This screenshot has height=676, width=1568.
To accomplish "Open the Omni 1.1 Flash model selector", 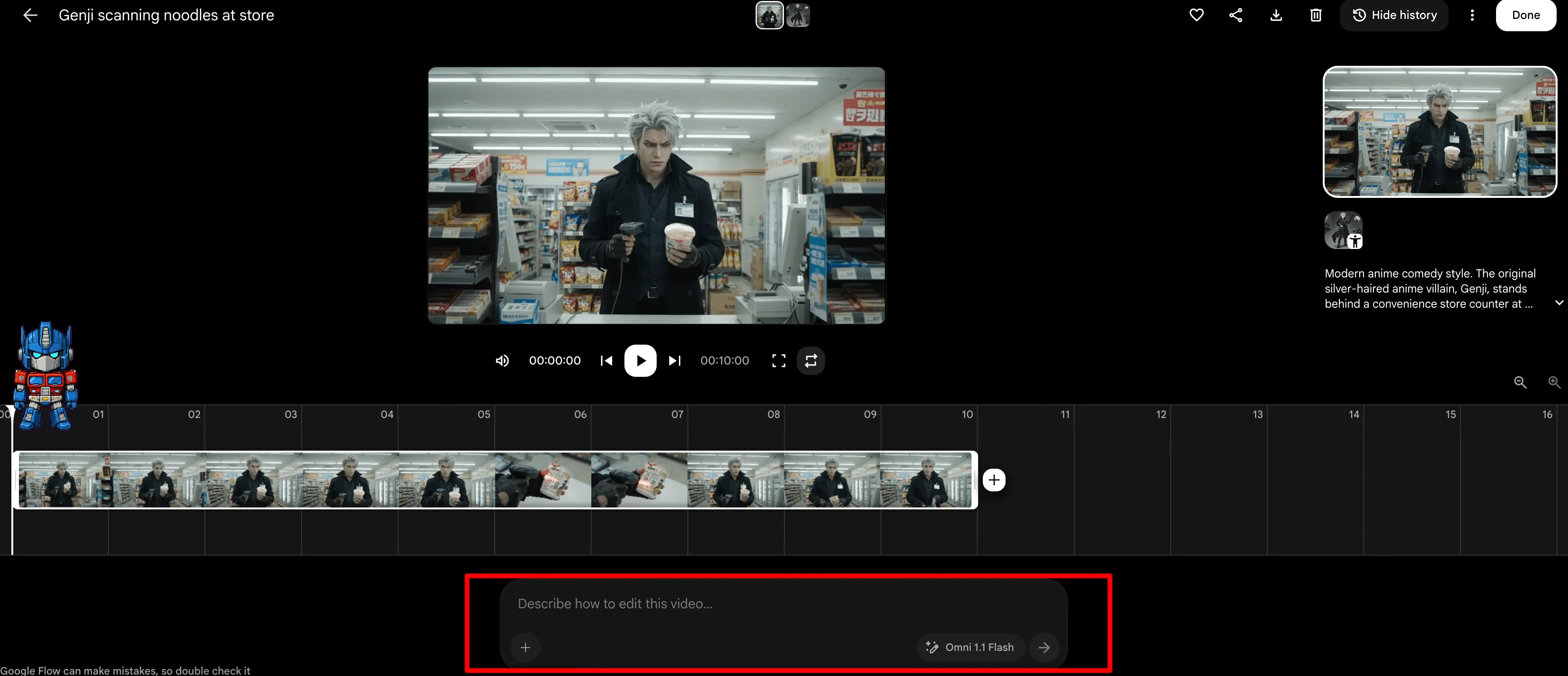I will [x=970, y=648].
